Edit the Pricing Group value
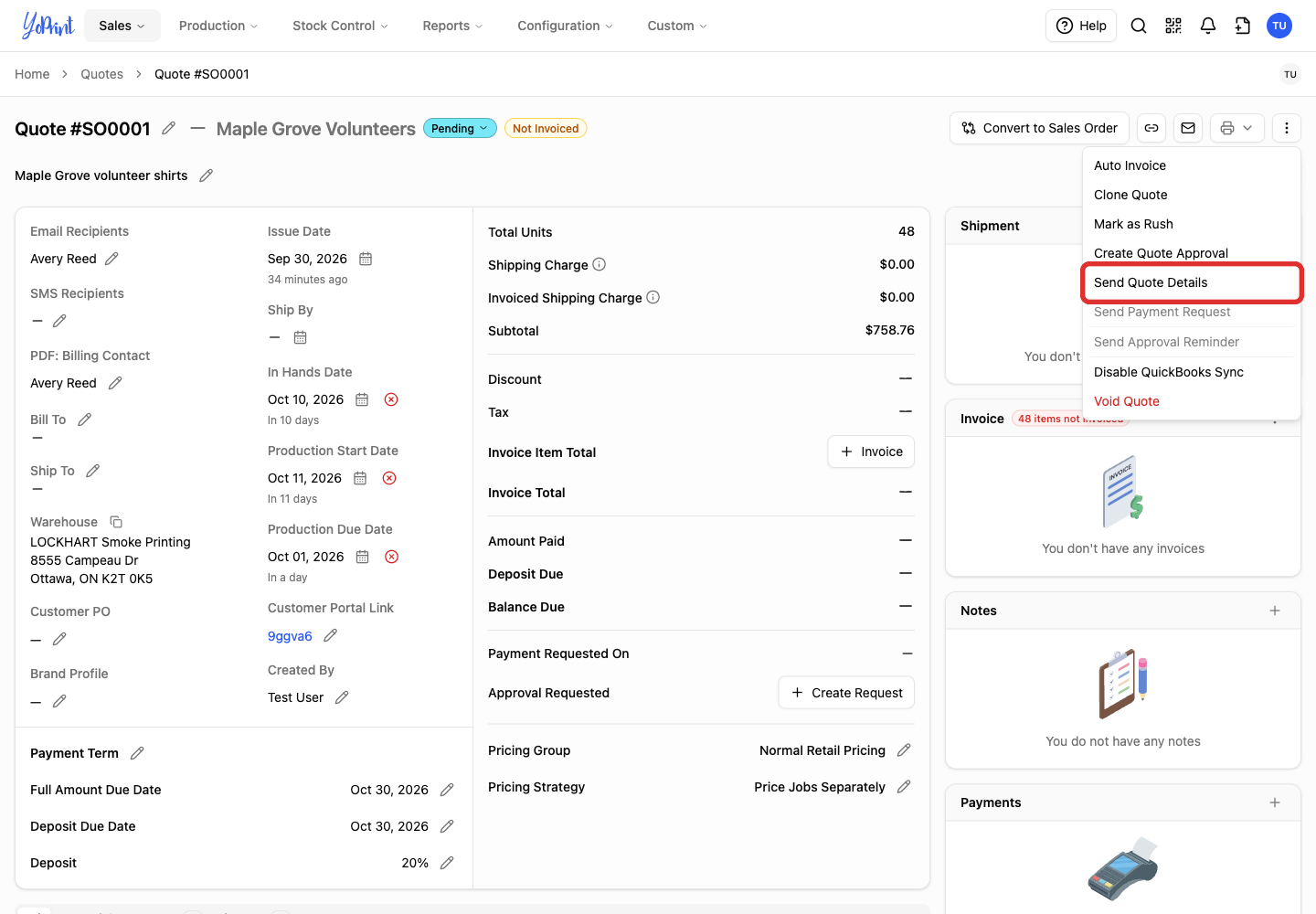 pyautogui.click(x=904, y=750)
